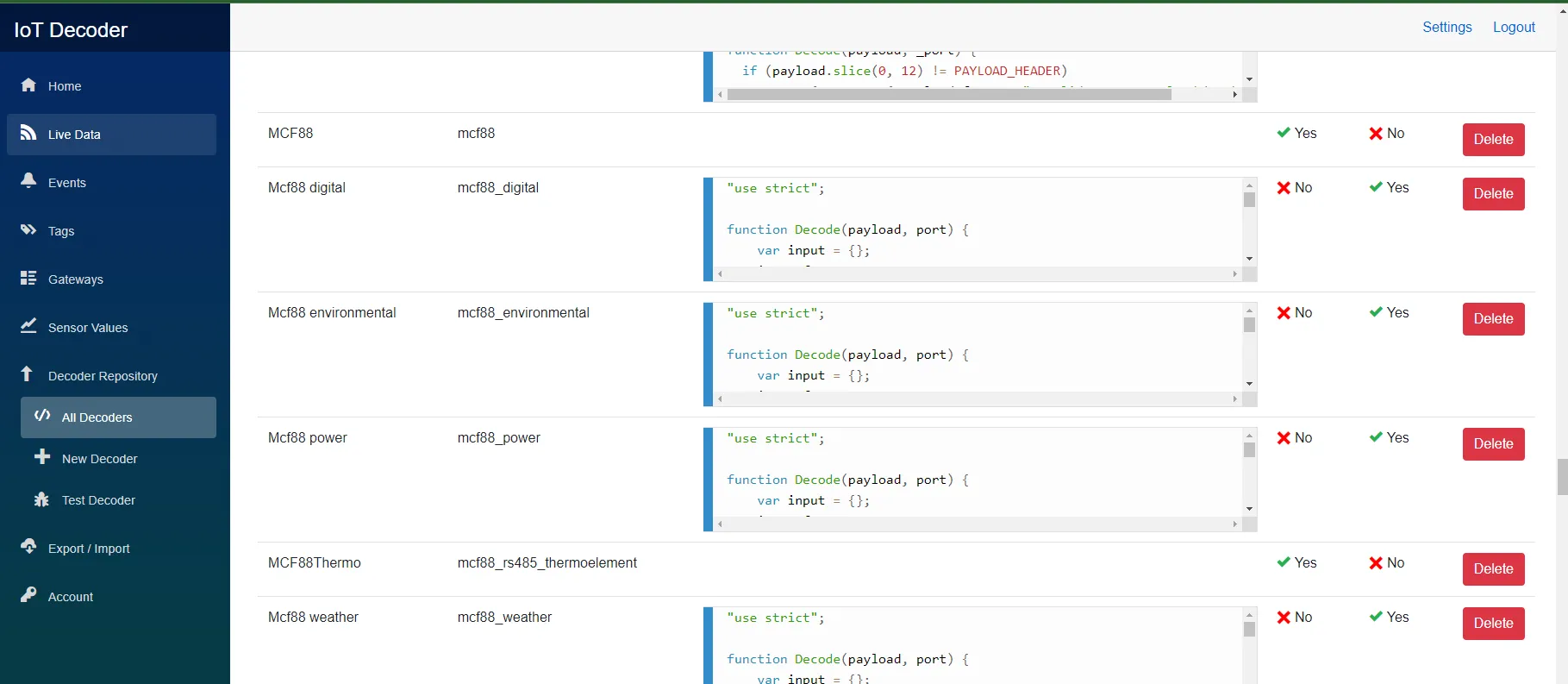Delete the MCF88 decoder

coord(1492,140)
